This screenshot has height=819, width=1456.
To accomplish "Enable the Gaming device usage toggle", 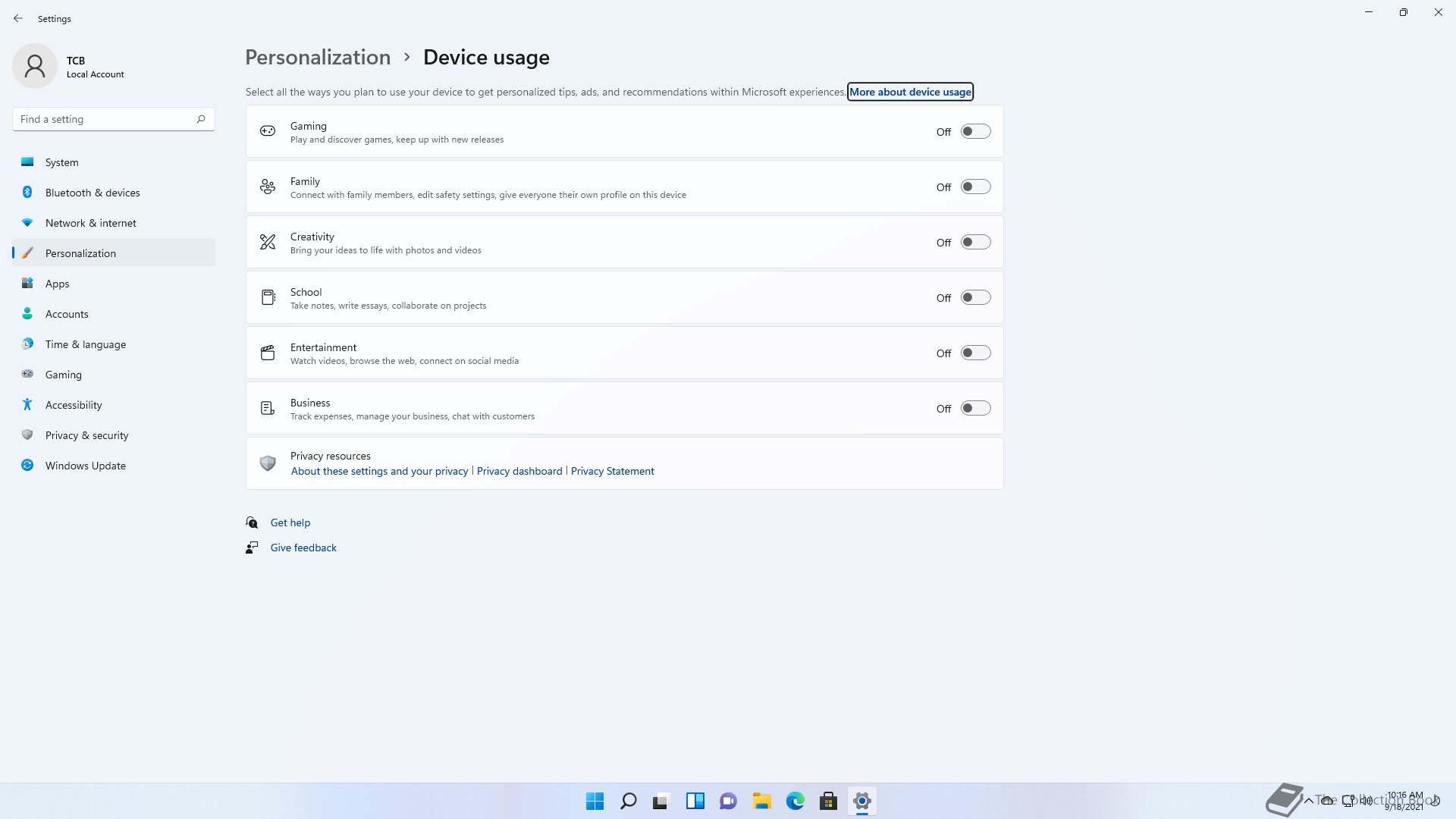I will [975, 132].
